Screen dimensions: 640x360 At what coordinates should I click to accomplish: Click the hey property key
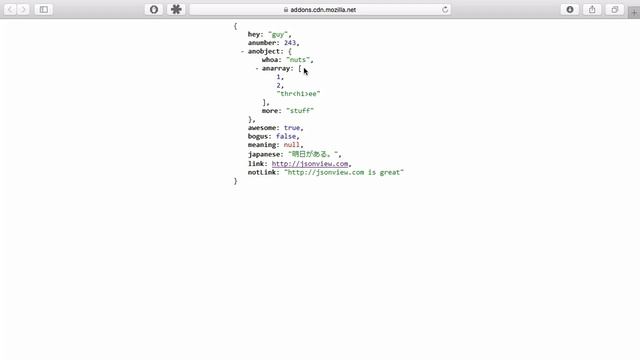[x=254, y=34]
